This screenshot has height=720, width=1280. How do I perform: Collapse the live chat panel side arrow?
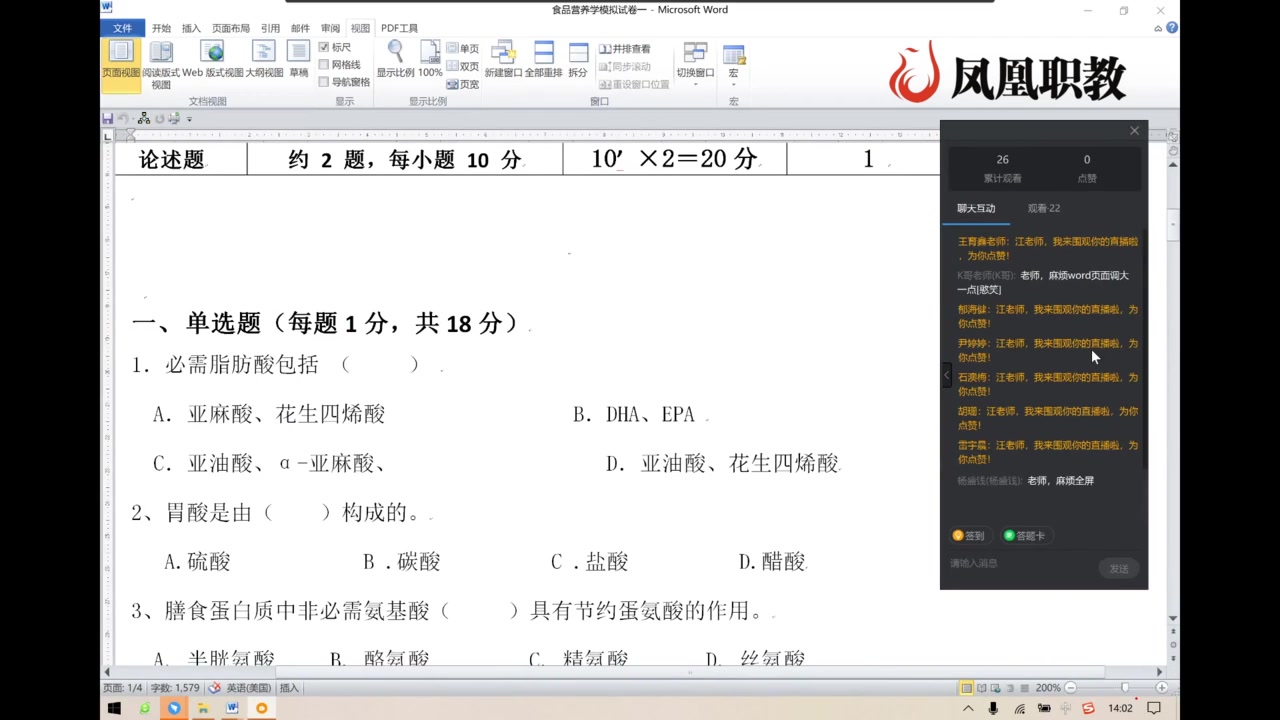[946, 375]
